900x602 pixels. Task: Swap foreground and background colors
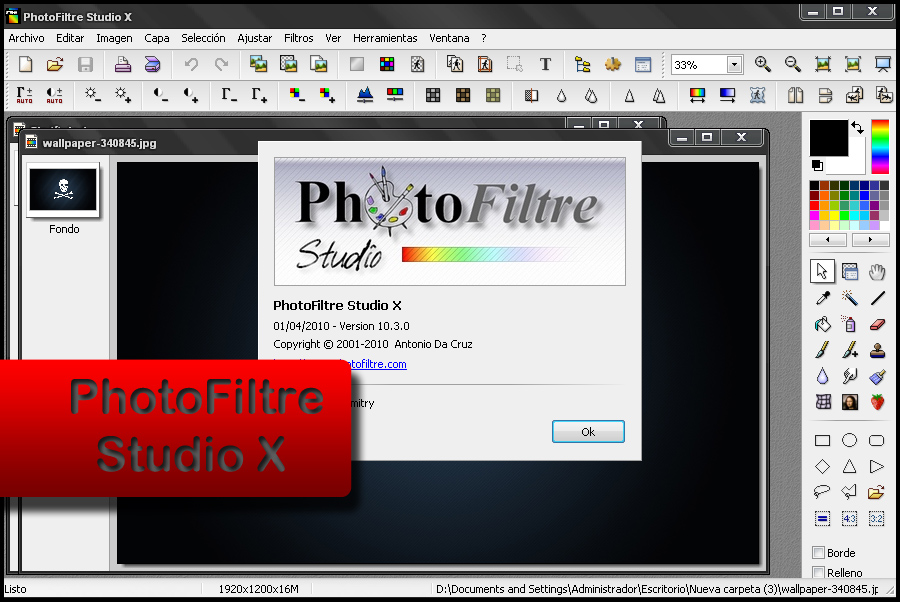pos(857,127)
